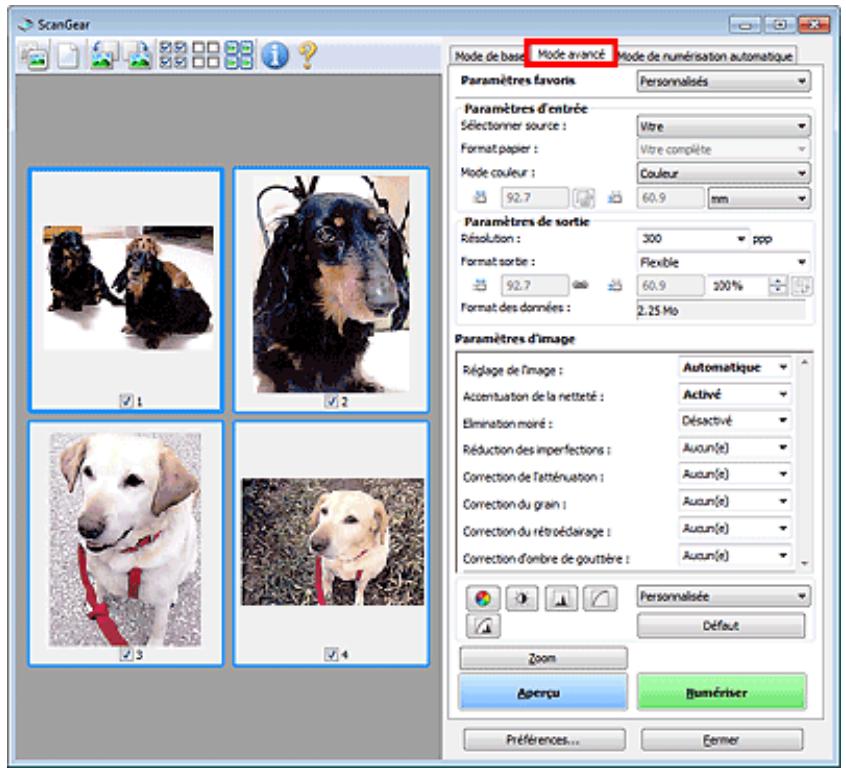
Task: Open the Tone Curve settings tool
Action: tap(600, 598)
